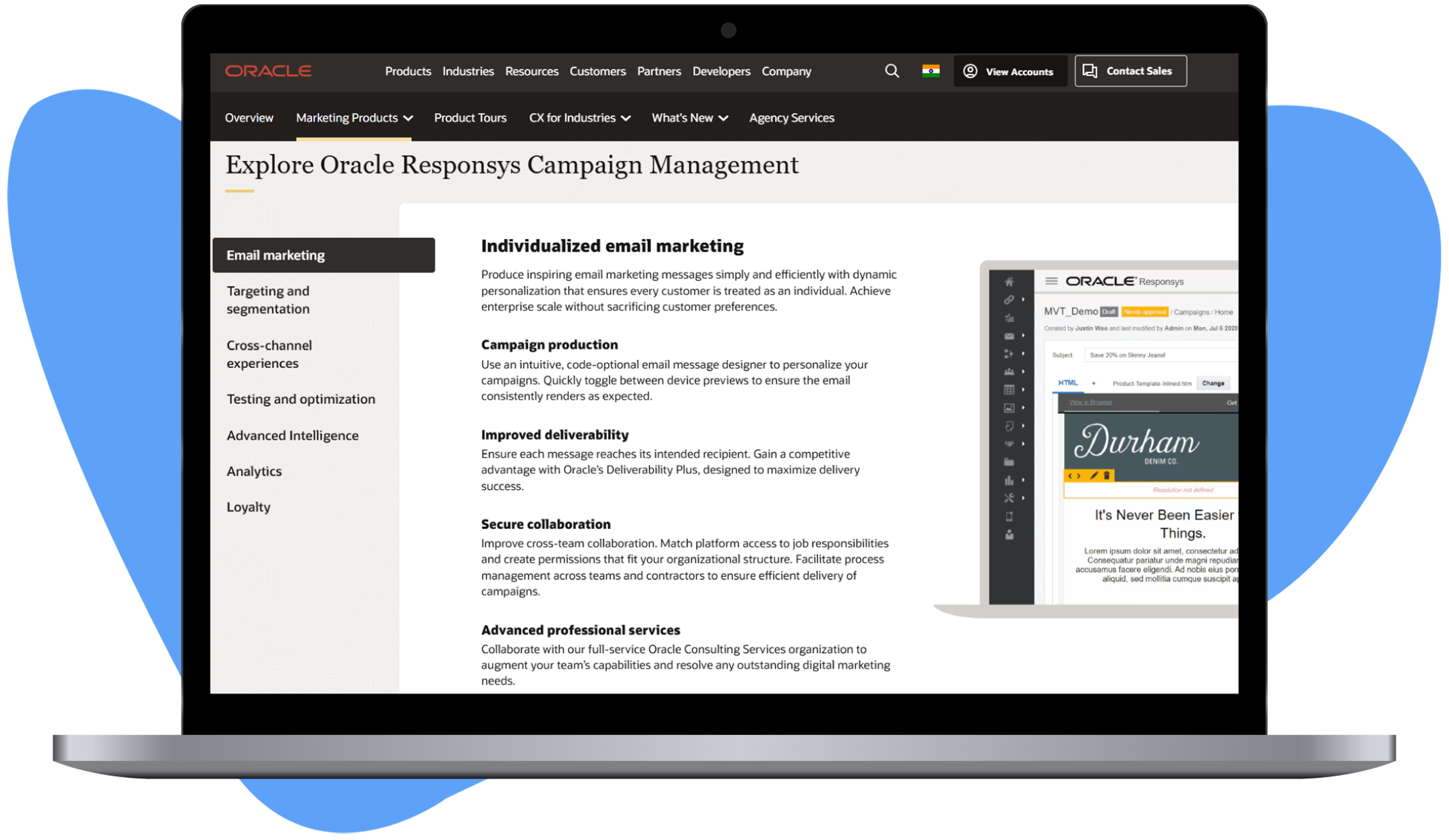Image resolution: width=1449 pixels, height=840 pixels.
Task: Click the hamburger menu beside Oracle Responsys
Action: (1051, 281)
